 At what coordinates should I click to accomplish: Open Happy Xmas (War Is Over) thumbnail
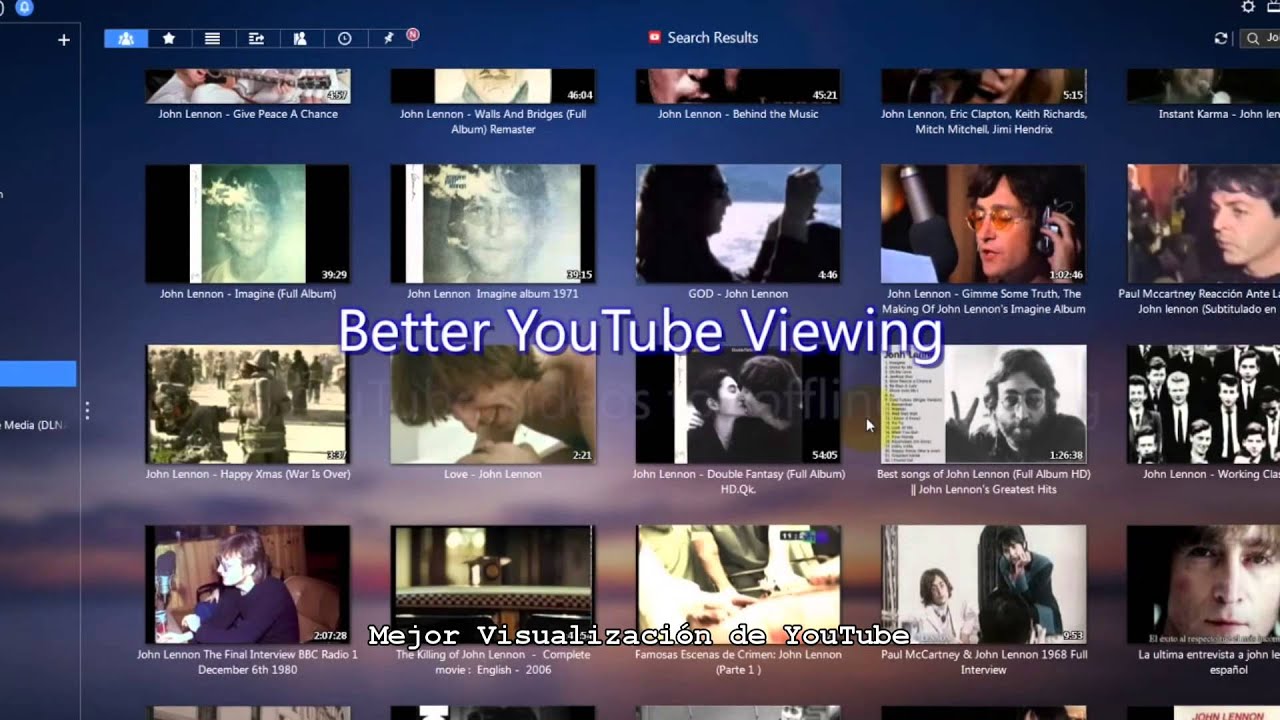(x=247, y=404)
